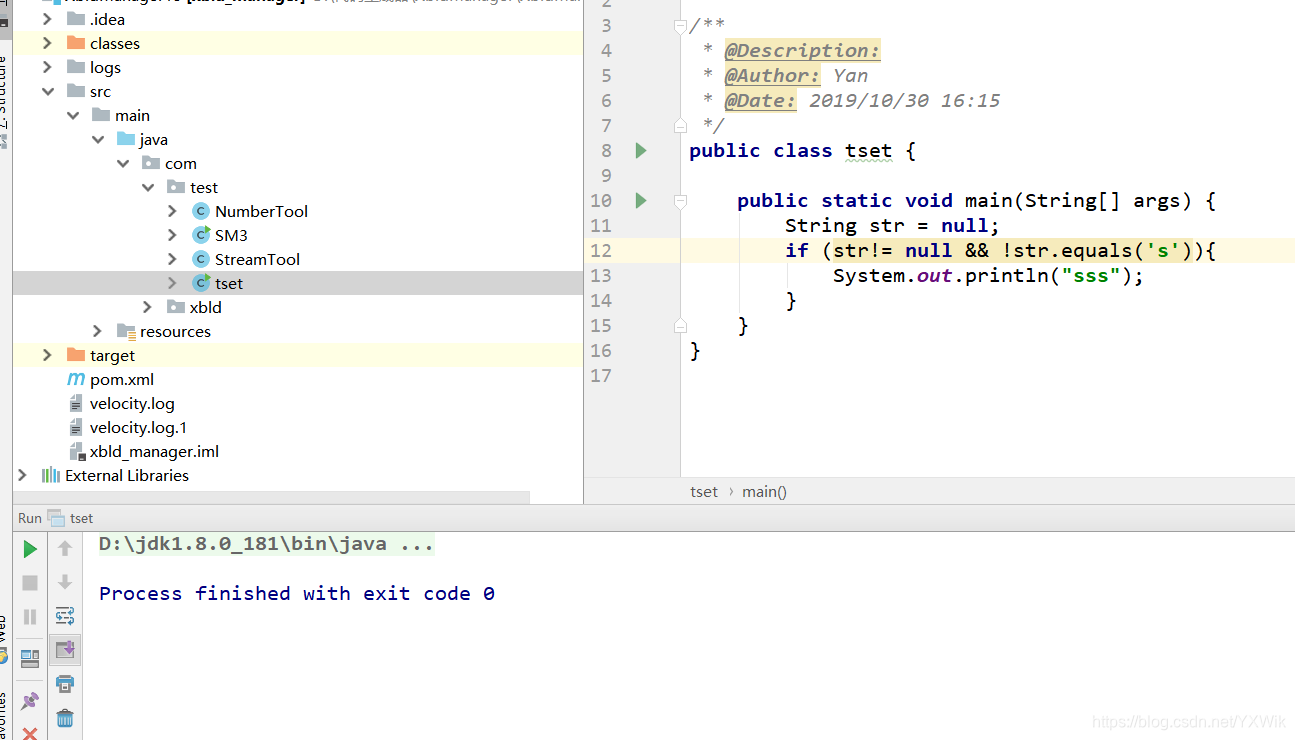
Task: Click fold marker at Javadoc end line 7
Action: 680,126
